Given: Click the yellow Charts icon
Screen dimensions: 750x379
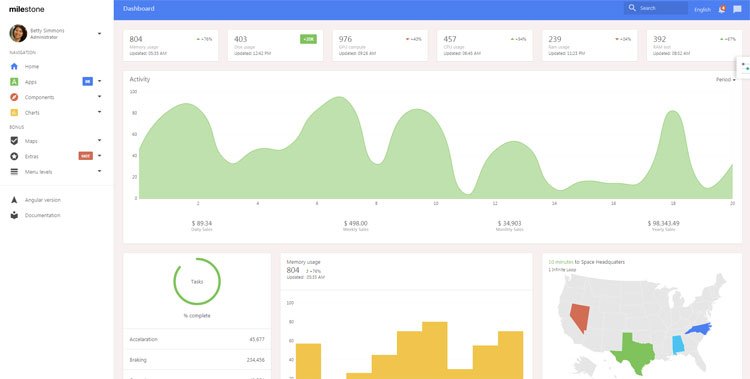Looking at the screenshot, I should (x=14, y=112).
